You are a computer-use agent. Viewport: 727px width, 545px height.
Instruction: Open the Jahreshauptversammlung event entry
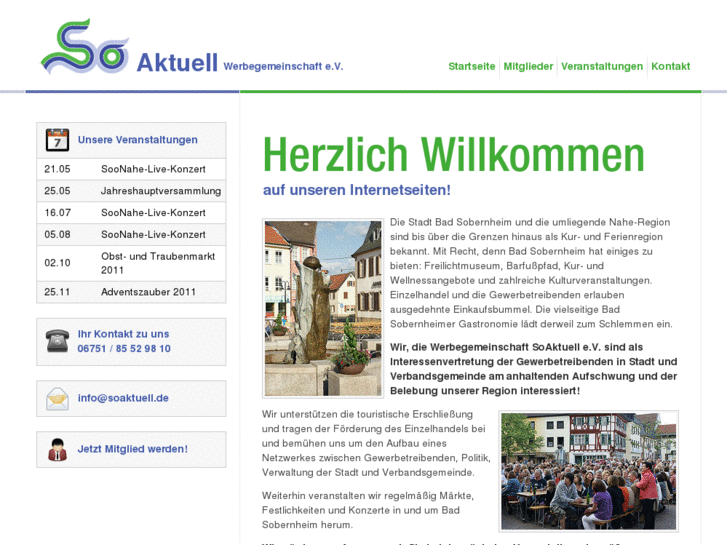coord(161,191)
